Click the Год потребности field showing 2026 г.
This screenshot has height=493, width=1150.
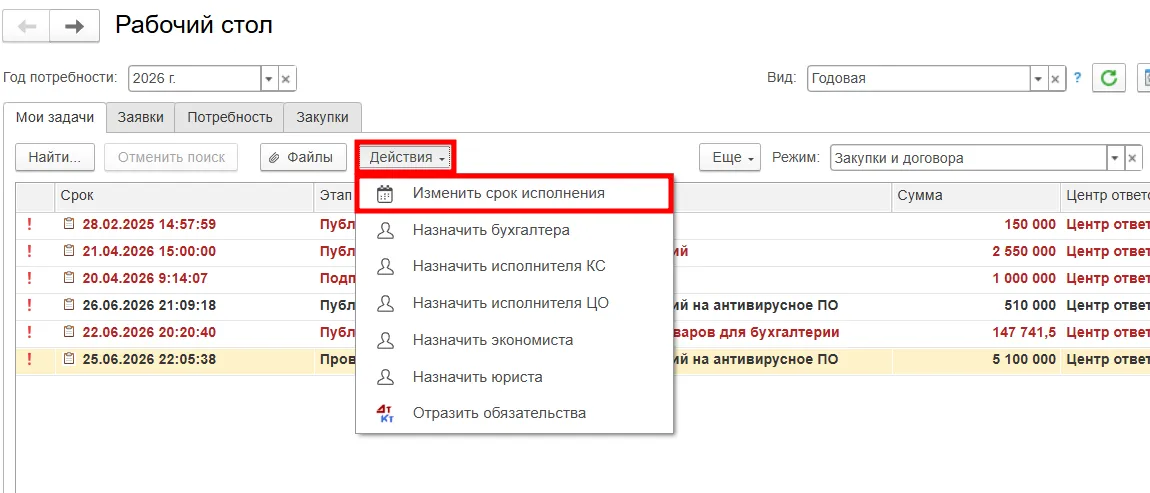click(x=194, y=78)
